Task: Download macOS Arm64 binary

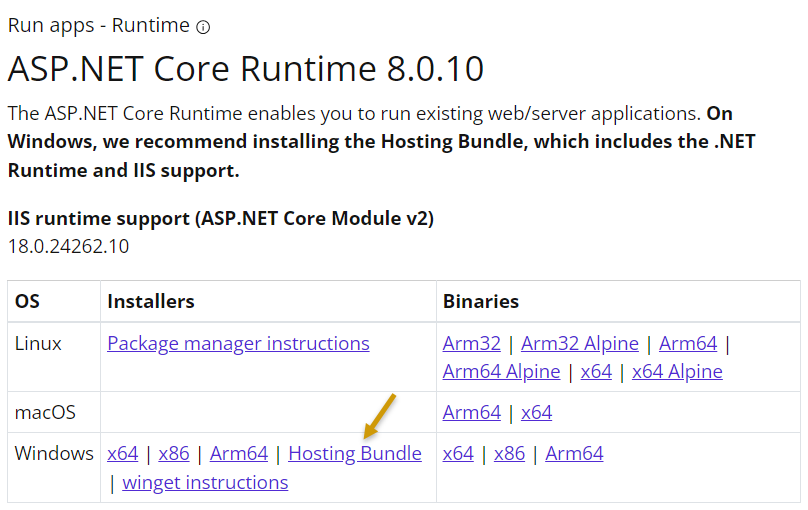Action: click(x=472, y=413)
